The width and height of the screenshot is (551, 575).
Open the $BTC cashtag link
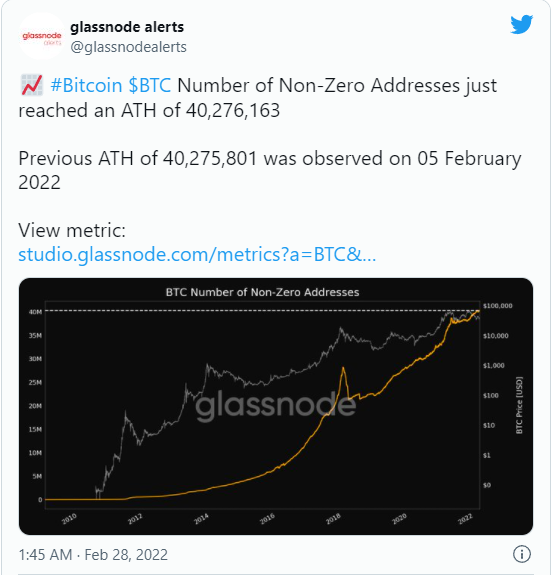(150, 85)
